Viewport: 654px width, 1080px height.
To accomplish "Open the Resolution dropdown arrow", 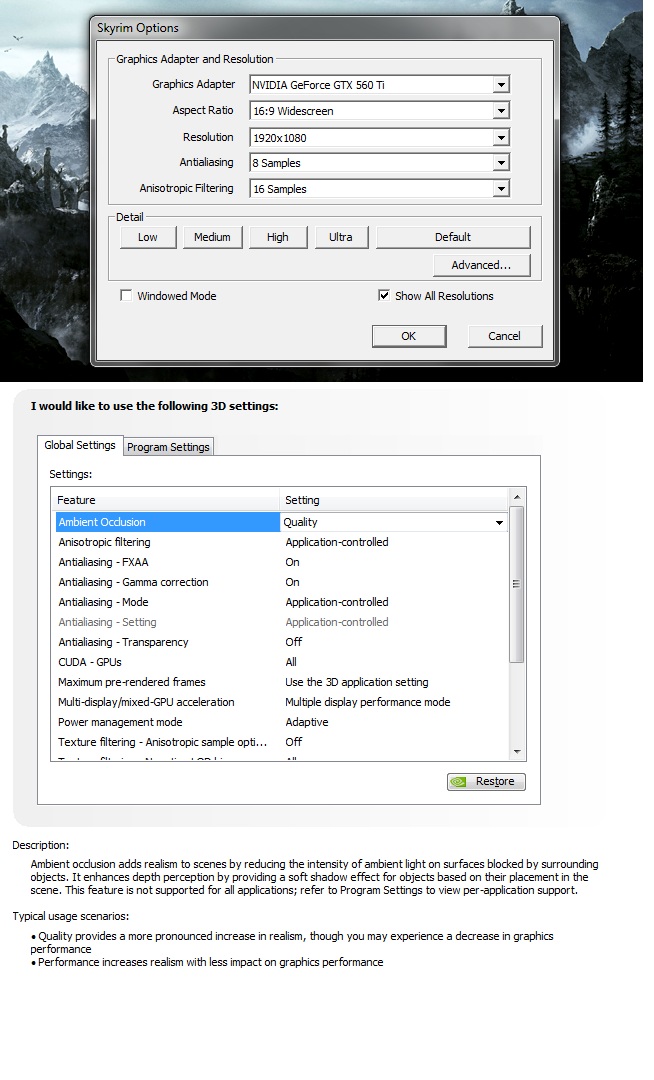I will [x=501, y=137].
